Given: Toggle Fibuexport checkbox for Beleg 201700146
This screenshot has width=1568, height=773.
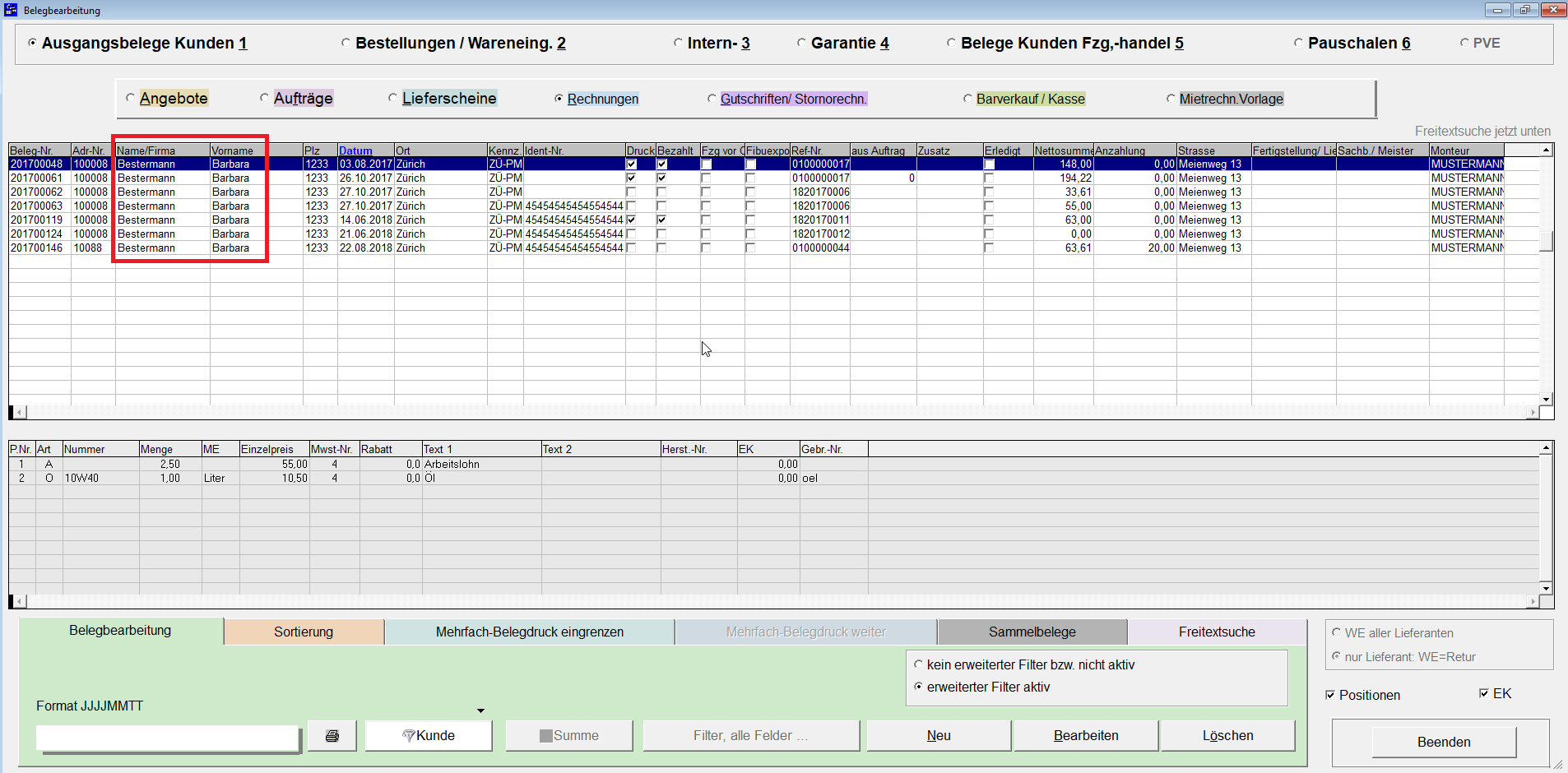Looking at the screenshot, I should (x=750, y=248).
